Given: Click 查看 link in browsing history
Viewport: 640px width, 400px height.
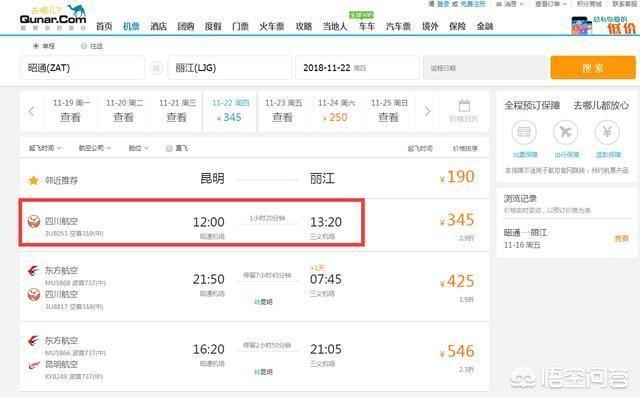Looking at the screenshot, I should (621, 238).
